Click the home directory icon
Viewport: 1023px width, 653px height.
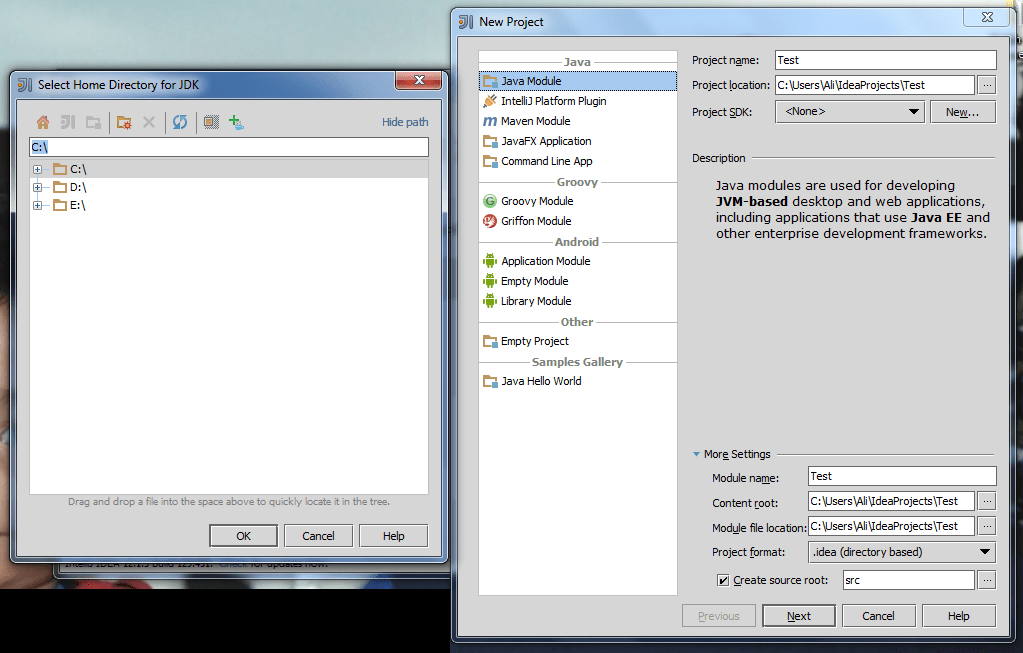click(43, 121)
